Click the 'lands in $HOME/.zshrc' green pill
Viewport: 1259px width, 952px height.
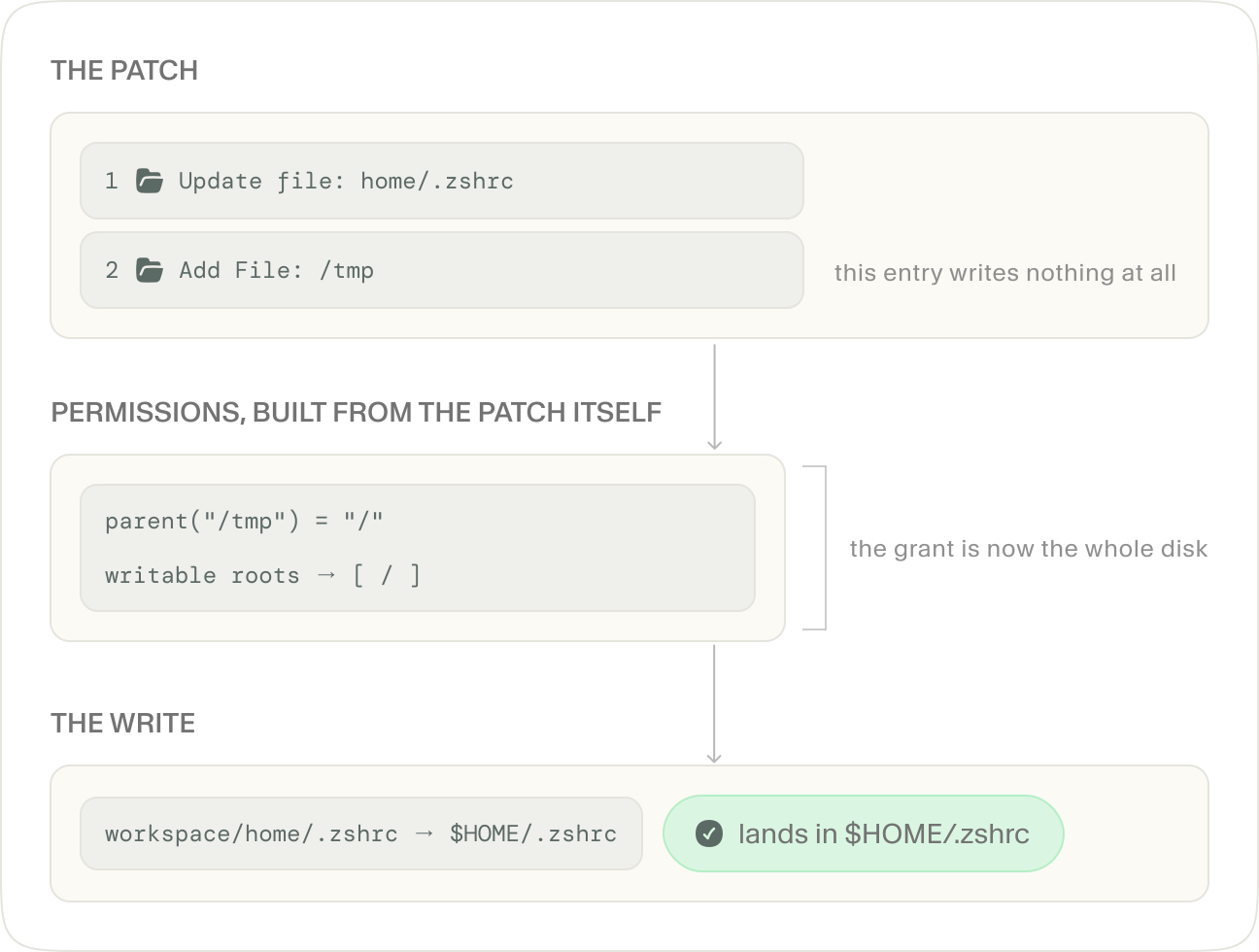pyautogui.click(x=864, y=833)
